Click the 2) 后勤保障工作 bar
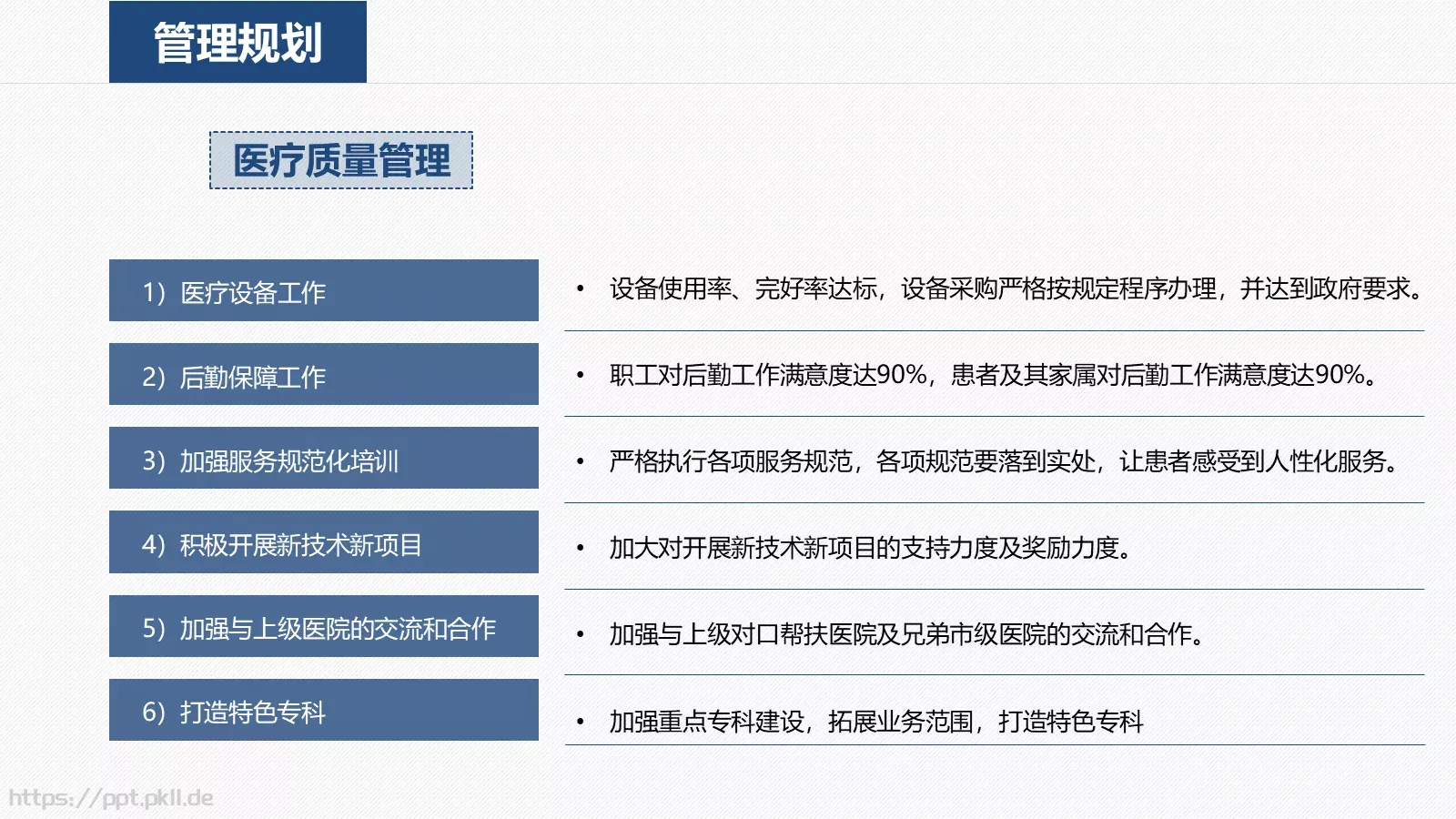The image size is (1456, 819). coord(324,374)
